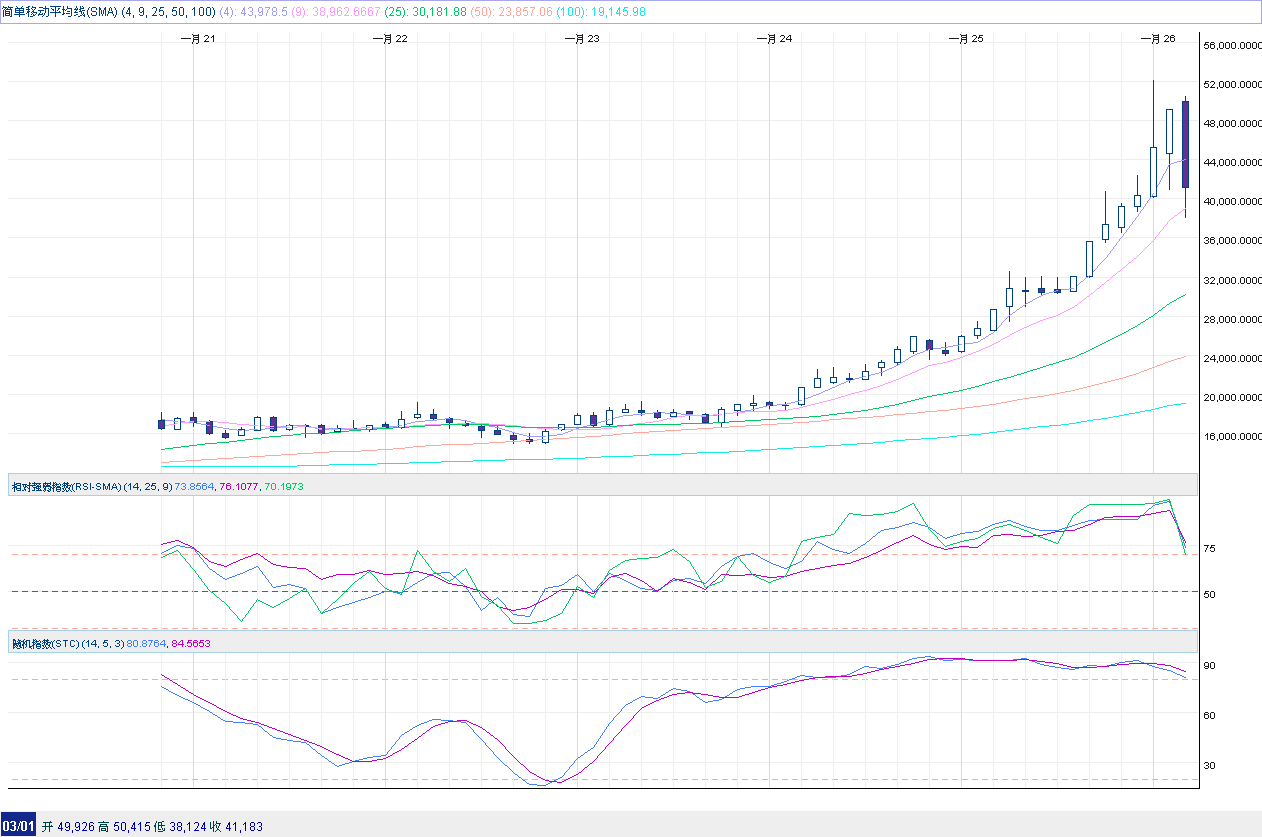Screen dimensions: 1262x837
Task: Click the STC 30 level axis label
Action: (1209, 766)
